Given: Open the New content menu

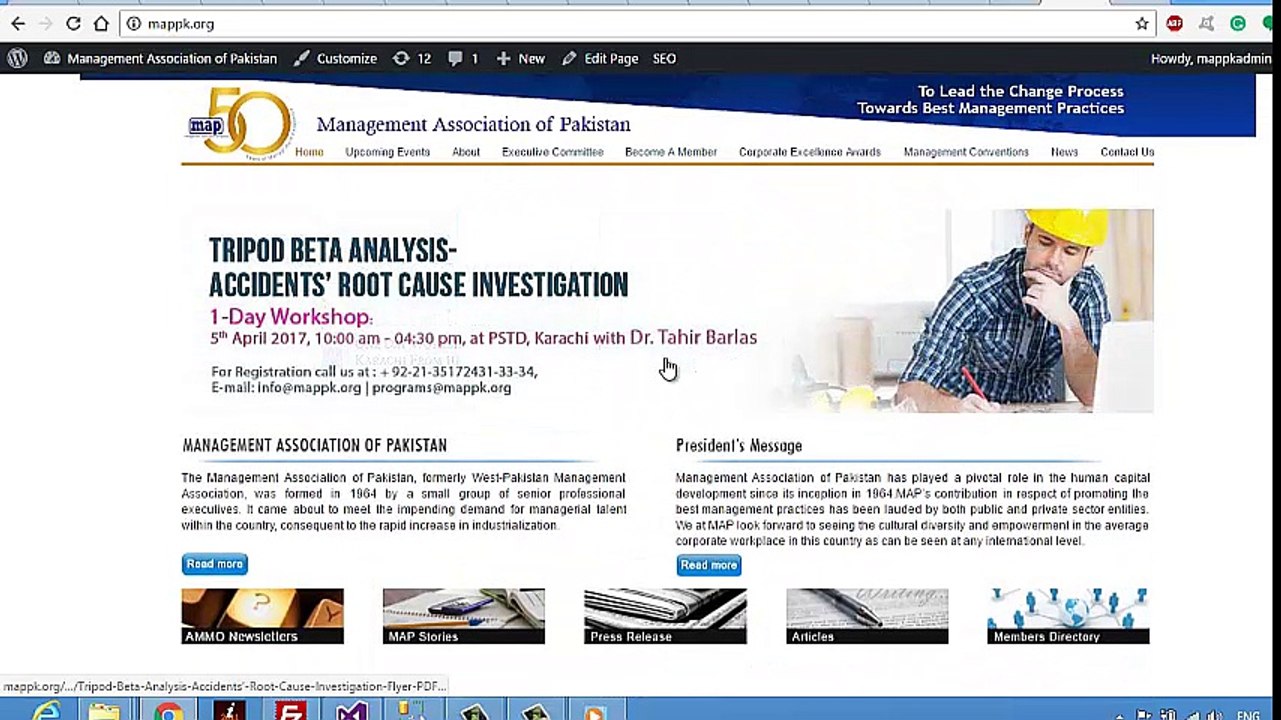Looking at the screenshot, I should point(521,58).
